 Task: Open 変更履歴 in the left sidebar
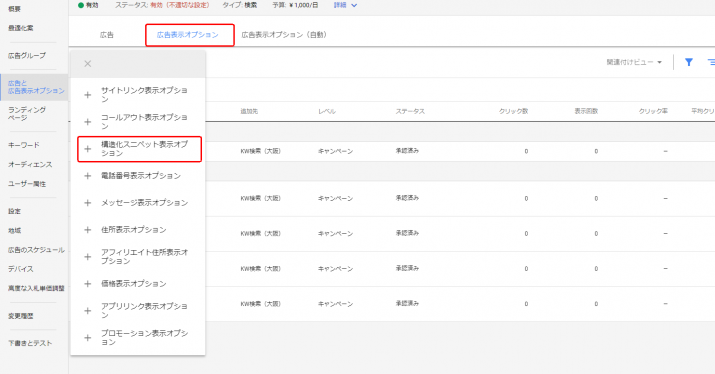click(21, 316)
